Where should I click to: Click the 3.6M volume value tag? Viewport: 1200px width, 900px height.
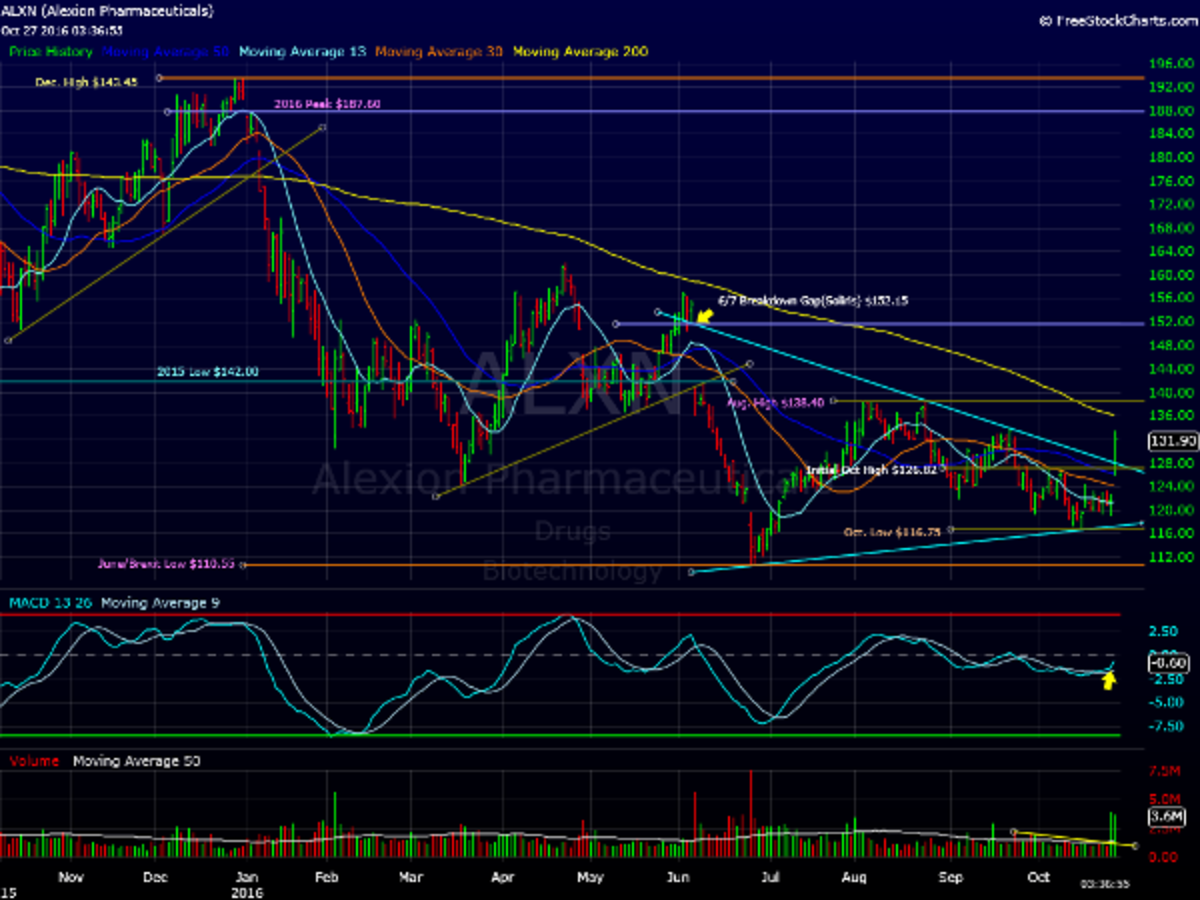[1166, 817]
